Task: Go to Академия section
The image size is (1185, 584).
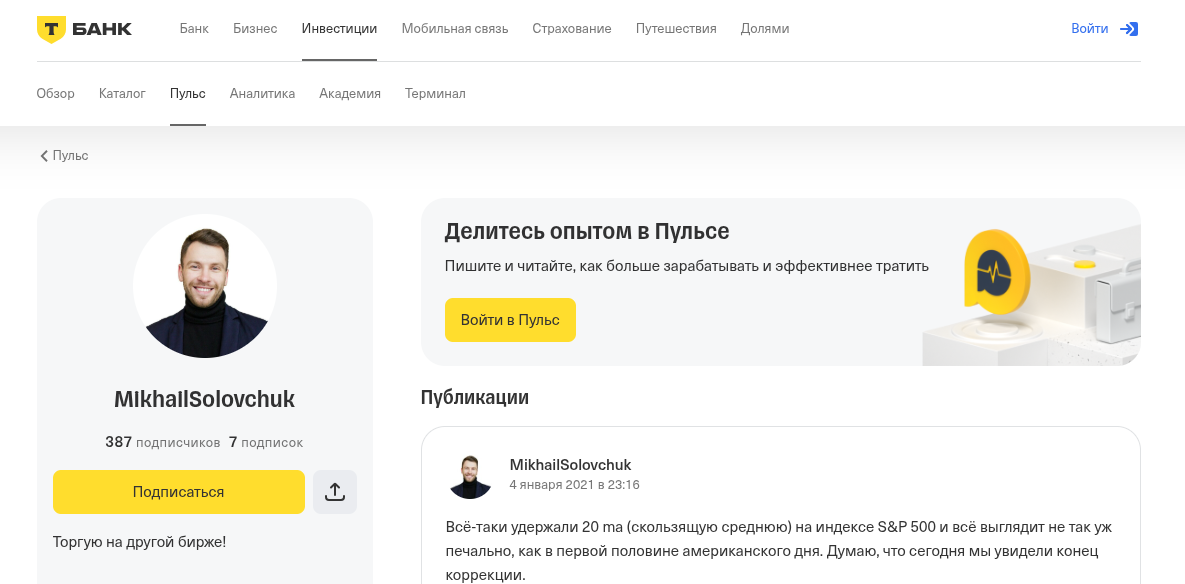Action: 349,93
